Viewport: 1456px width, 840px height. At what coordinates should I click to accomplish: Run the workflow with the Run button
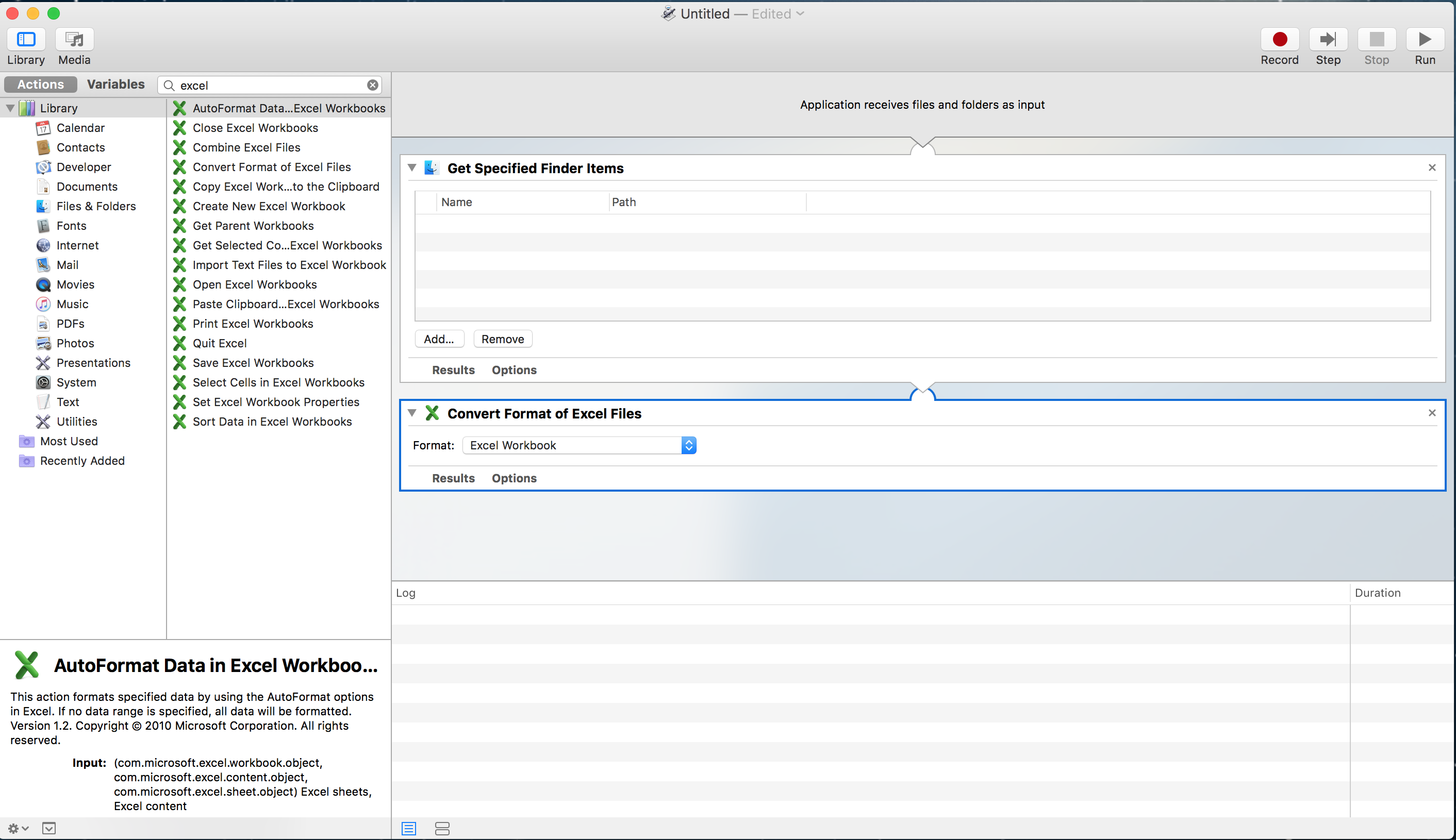(1425, 39)
